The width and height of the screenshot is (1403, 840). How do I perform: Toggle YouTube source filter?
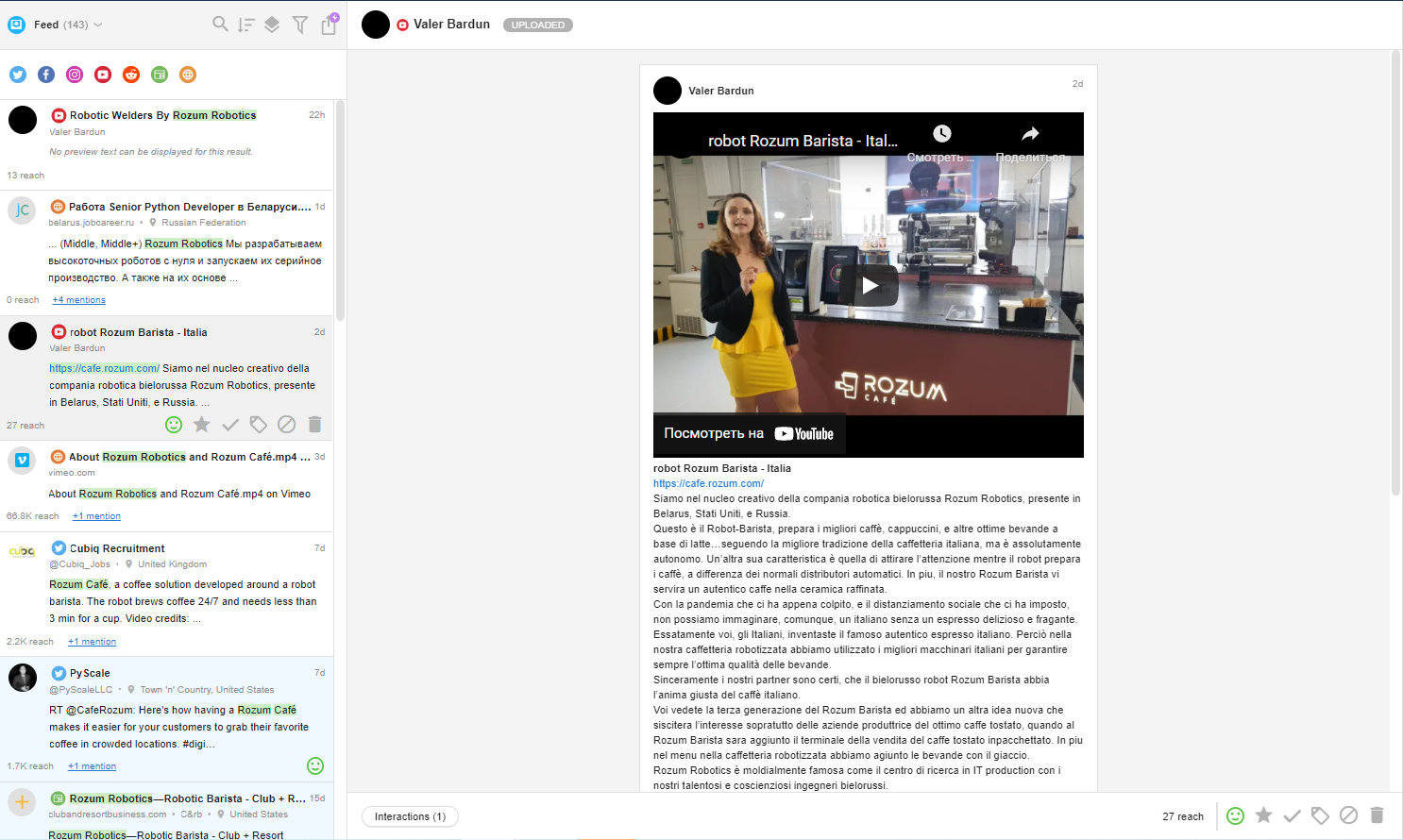click(x=103, y=75)
